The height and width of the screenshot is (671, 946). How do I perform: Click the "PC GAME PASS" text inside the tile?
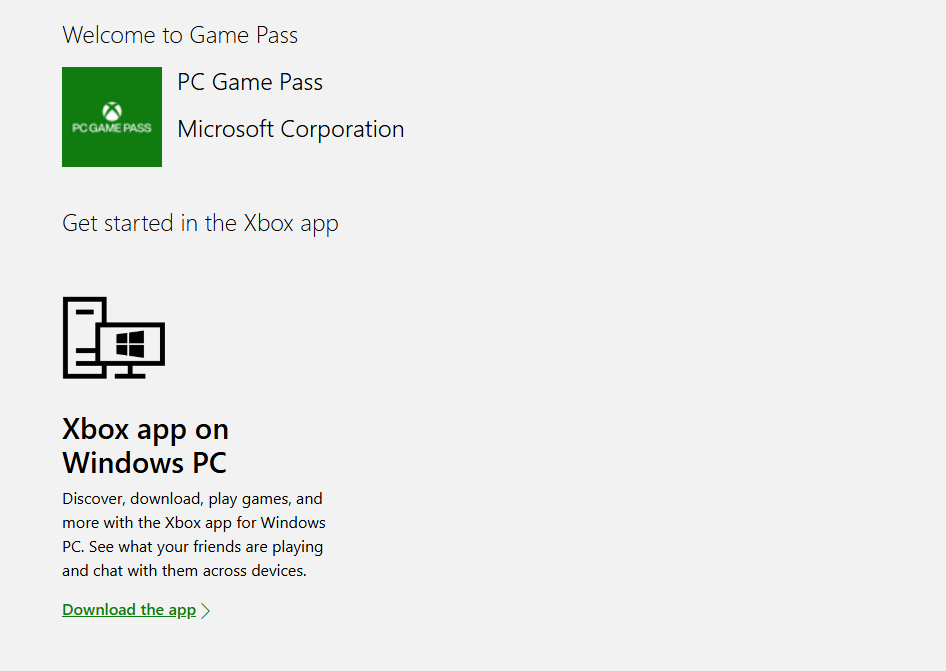[112, 128]
